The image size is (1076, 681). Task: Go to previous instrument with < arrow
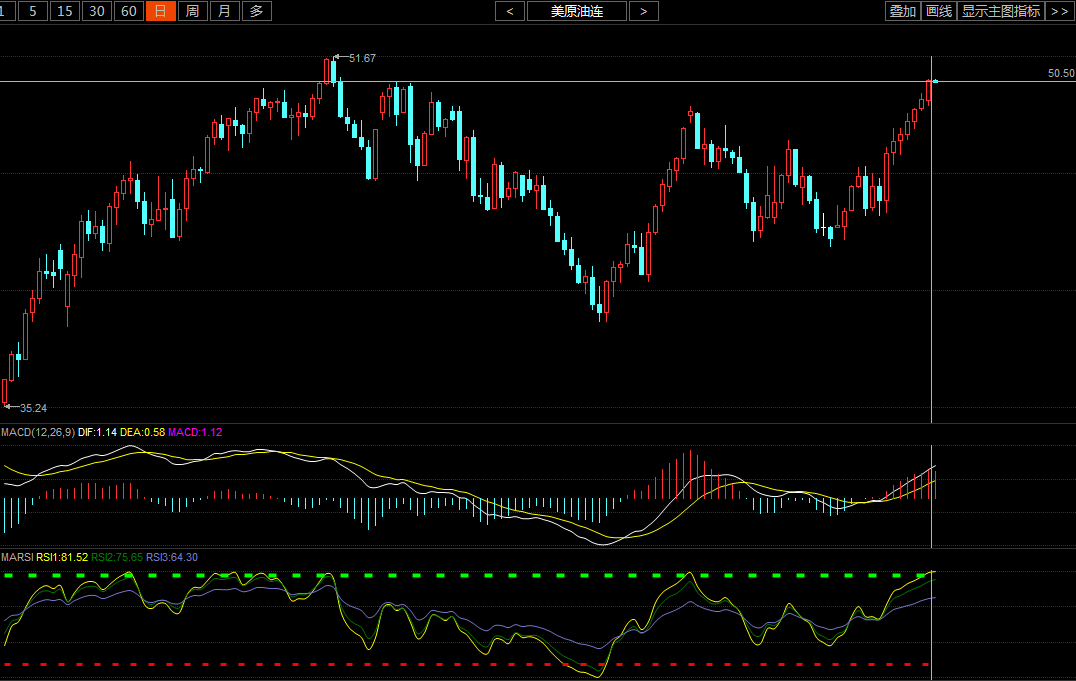point(510,11)
